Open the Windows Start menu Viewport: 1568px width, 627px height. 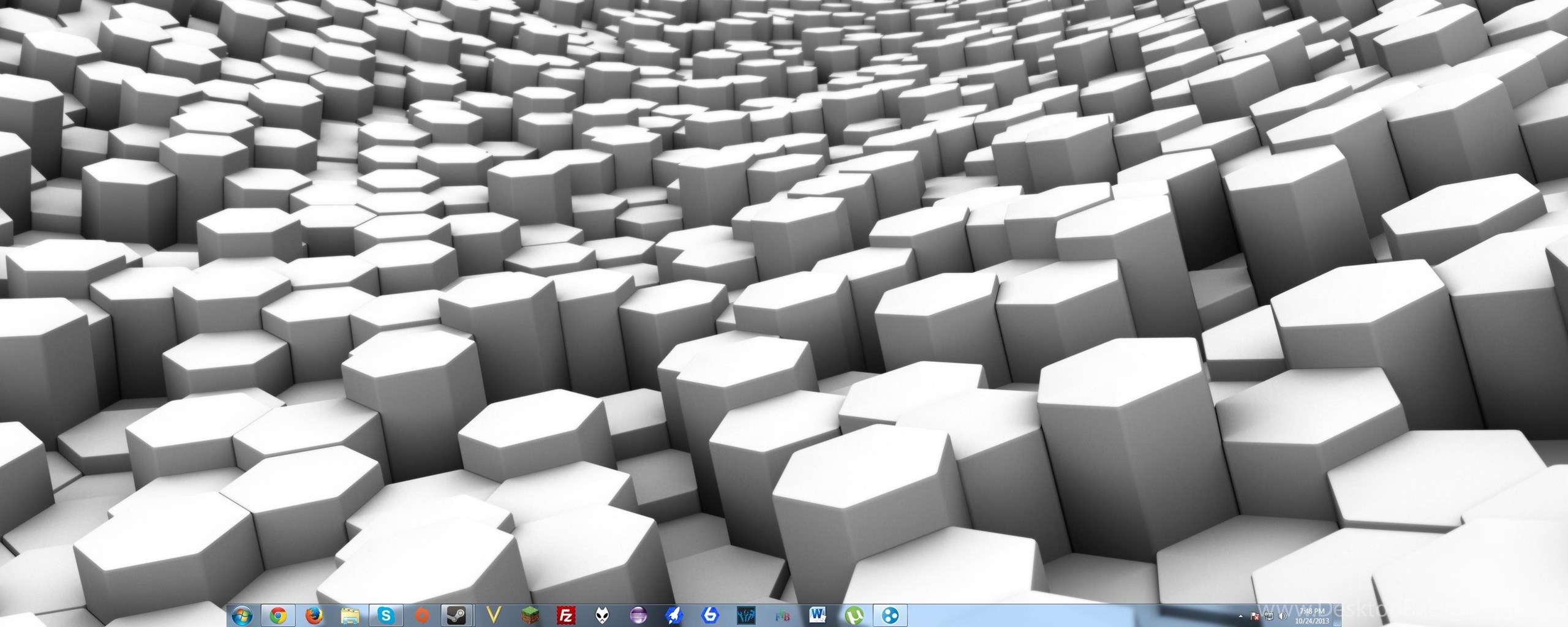point(242,615)
